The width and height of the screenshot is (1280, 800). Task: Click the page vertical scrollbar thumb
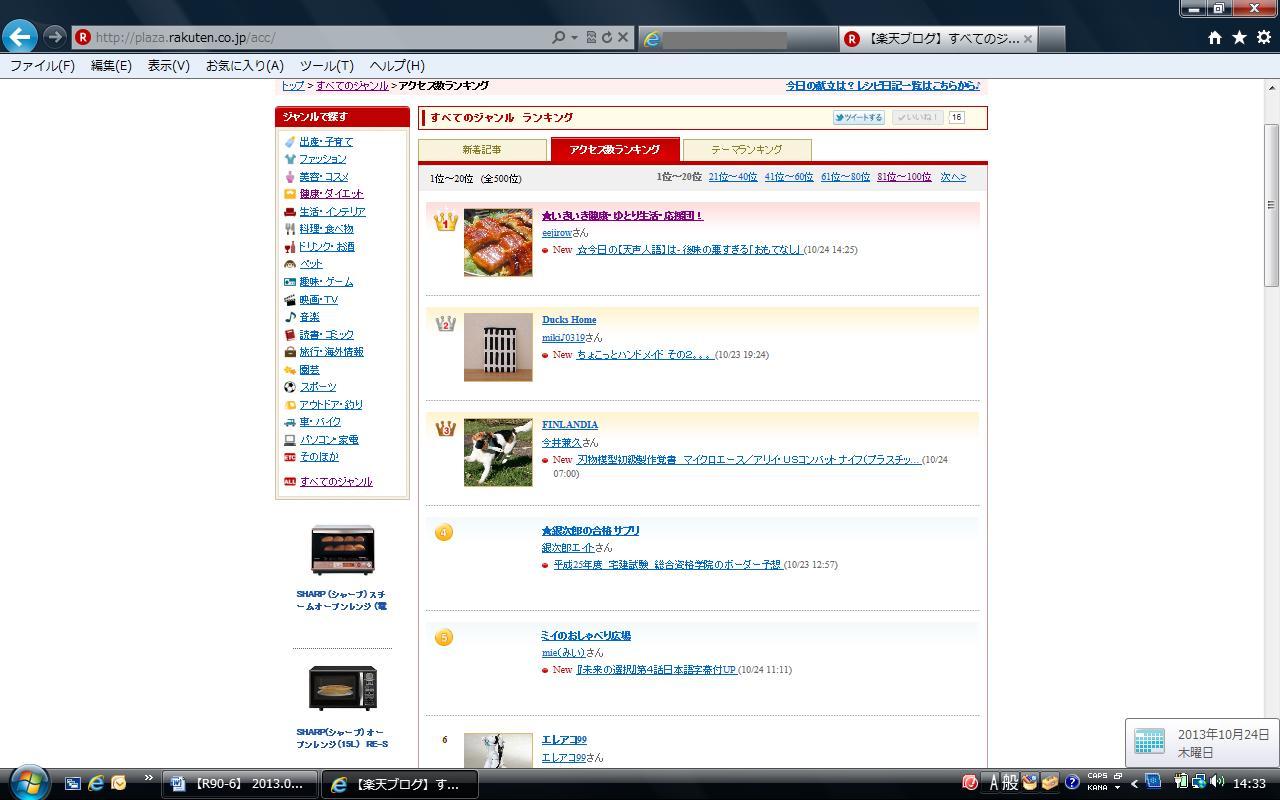[x=1272, y=204]
